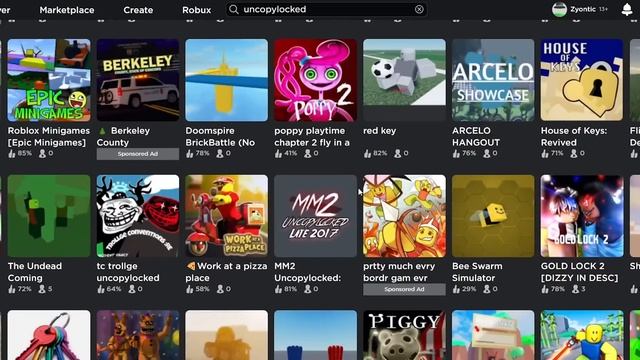The width and height of the screenshot is (640, 360).
Task: Open MM2 Uncopylocked Lite 2017 thumbnail
Action: tap(316, 216)
